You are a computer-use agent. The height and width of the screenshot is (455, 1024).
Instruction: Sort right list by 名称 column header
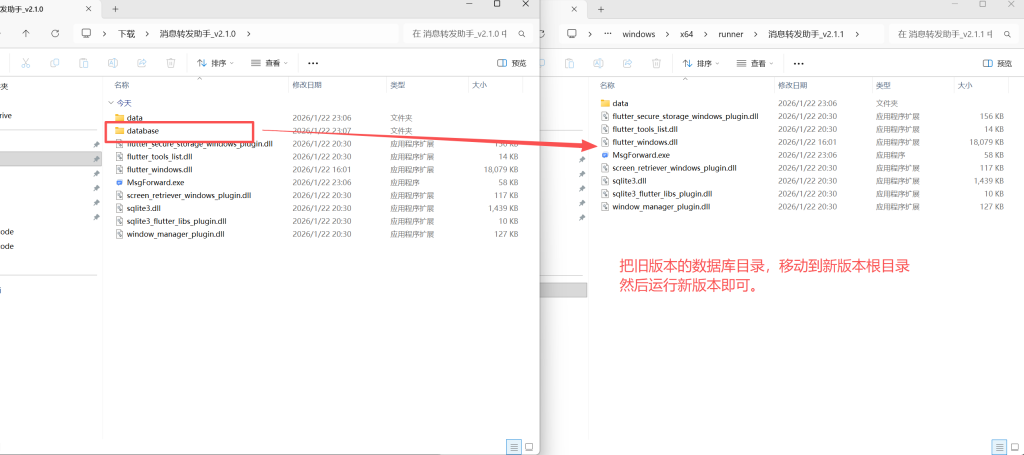607,86
